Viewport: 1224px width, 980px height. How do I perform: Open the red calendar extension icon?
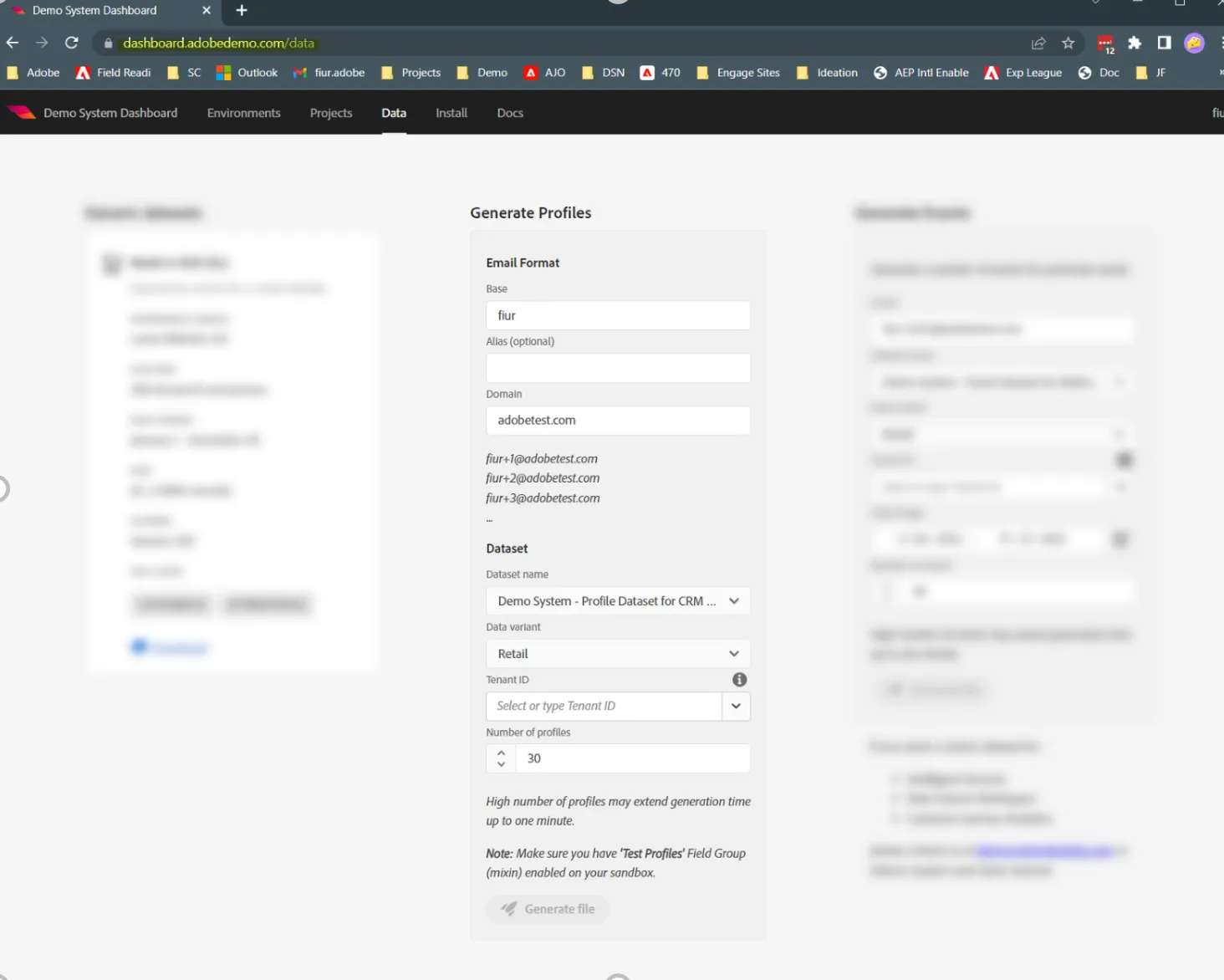(1105, 43)
